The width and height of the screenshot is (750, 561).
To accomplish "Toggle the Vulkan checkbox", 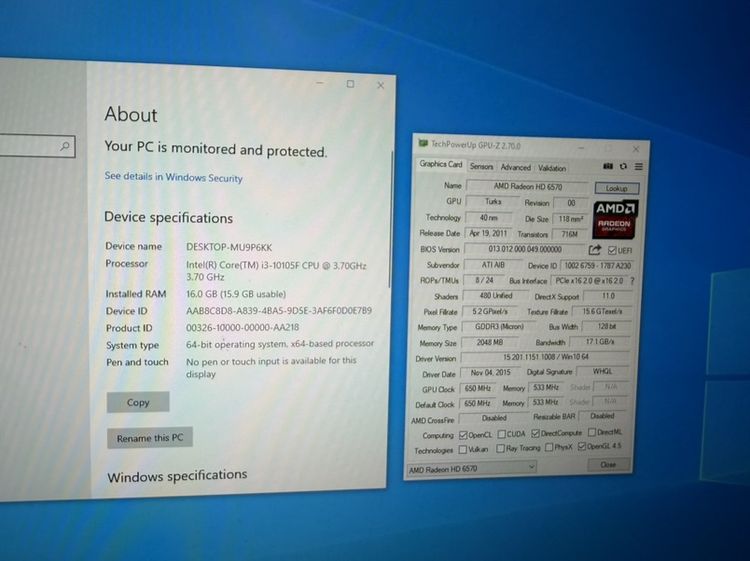I will (x=463, y=450).
